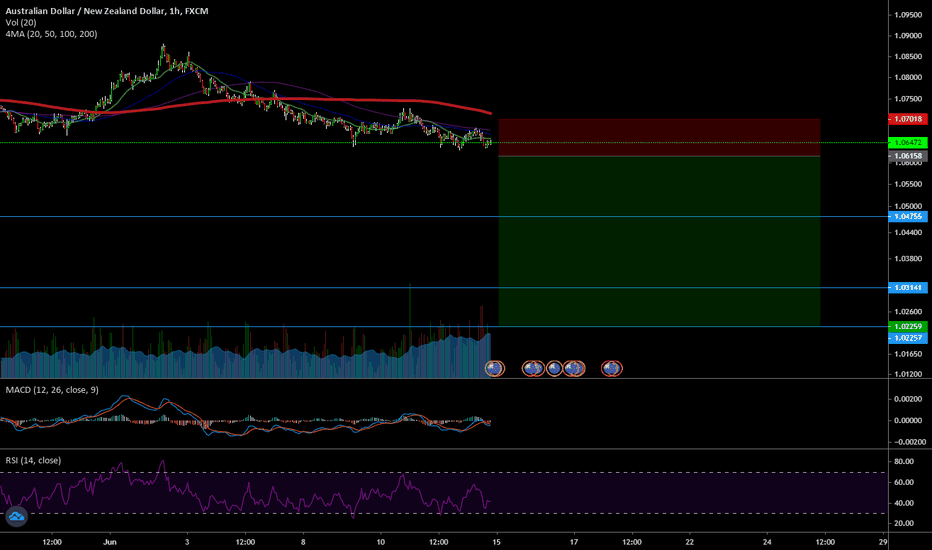The image size is (932, 550).
Task: Click the RSI scale 20.00 label
Action: (x=903, y=523)
